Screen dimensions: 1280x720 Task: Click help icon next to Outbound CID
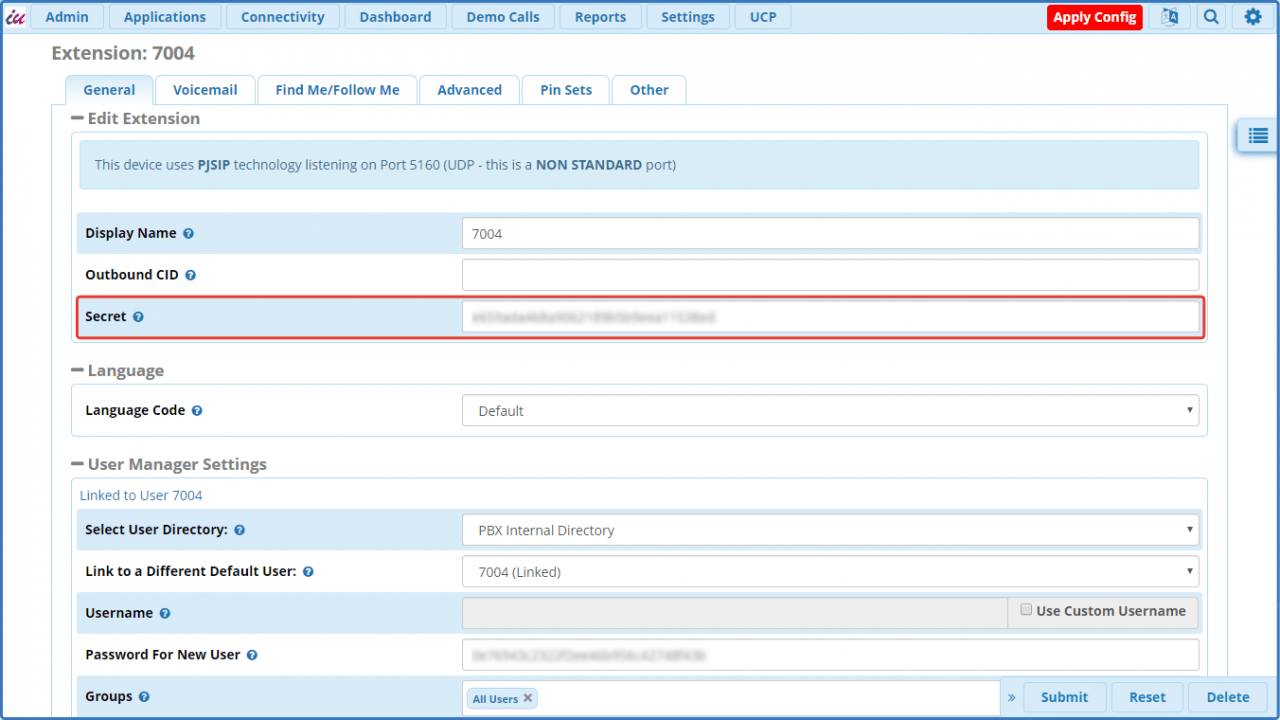190,275
